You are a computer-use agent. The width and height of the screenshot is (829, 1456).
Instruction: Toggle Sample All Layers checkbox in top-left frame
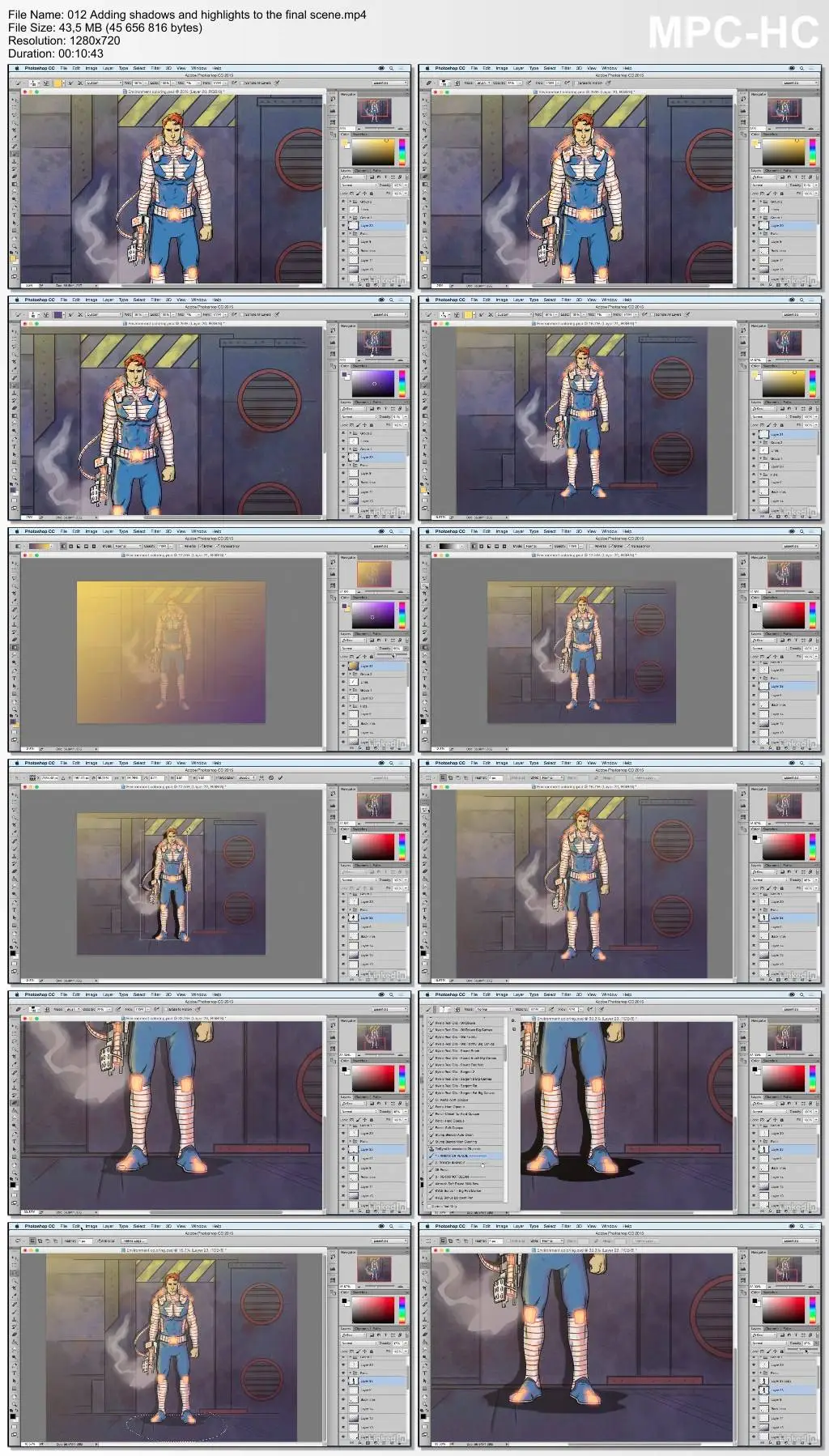[243, 83]
